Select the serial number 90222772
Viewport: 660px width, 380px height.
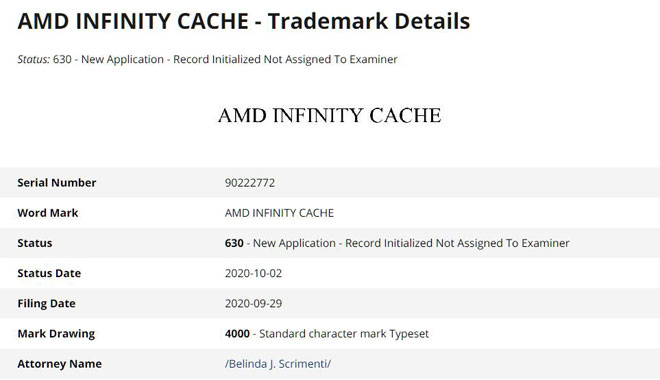click(x=250, y=183)
